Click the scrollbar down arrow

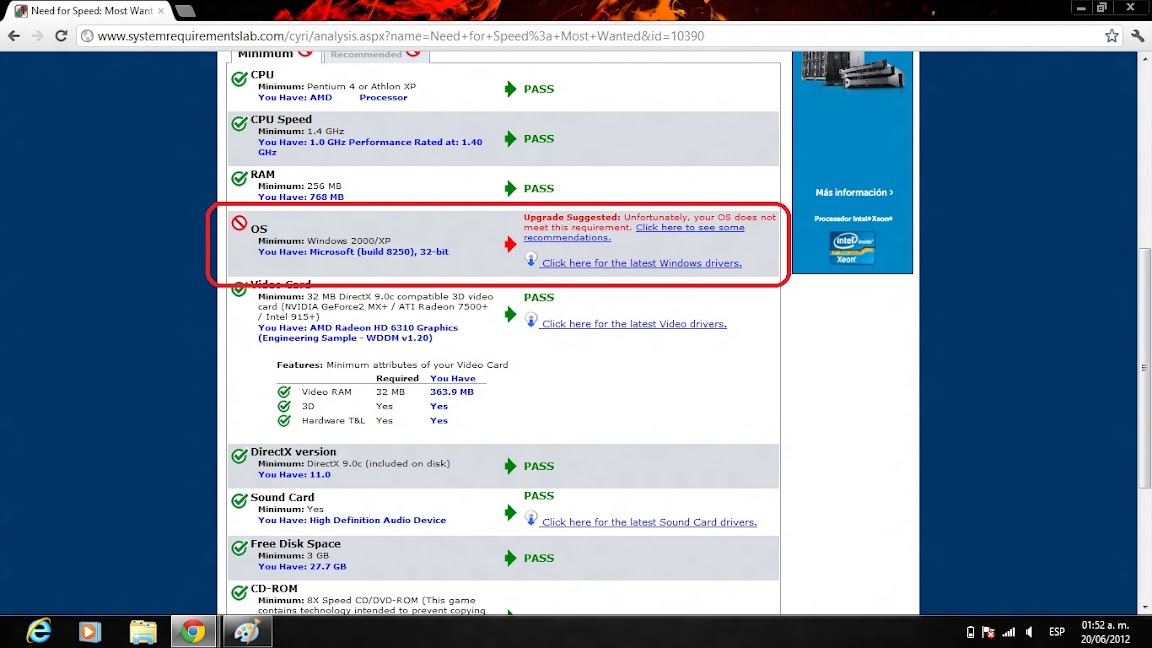[1145, 608]
